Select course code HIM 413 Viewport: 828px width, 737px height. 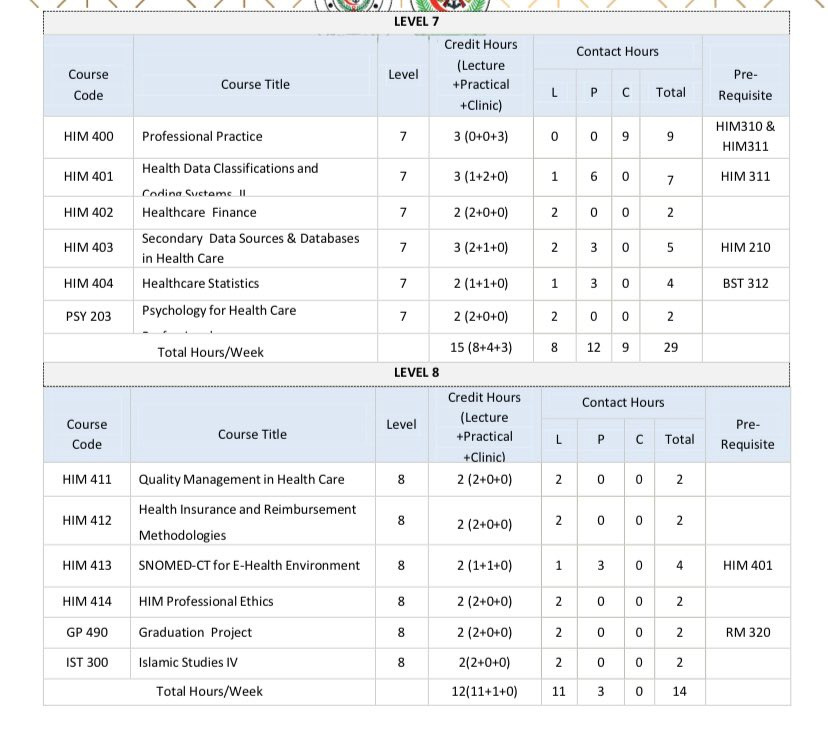point(87,566)
